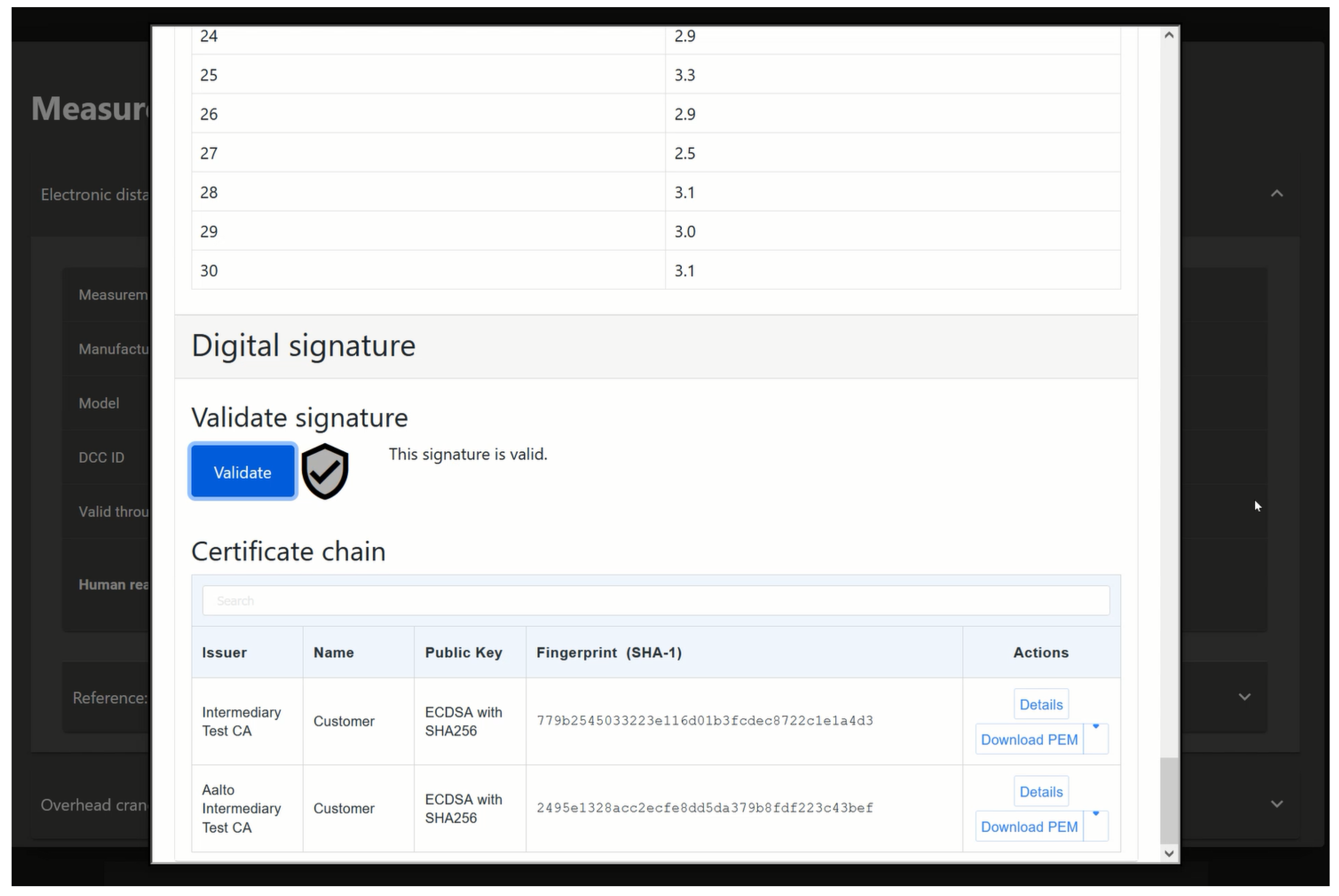Open Details for Aalto Intermediary Test CA
1339x896 pixels.
1040,792
